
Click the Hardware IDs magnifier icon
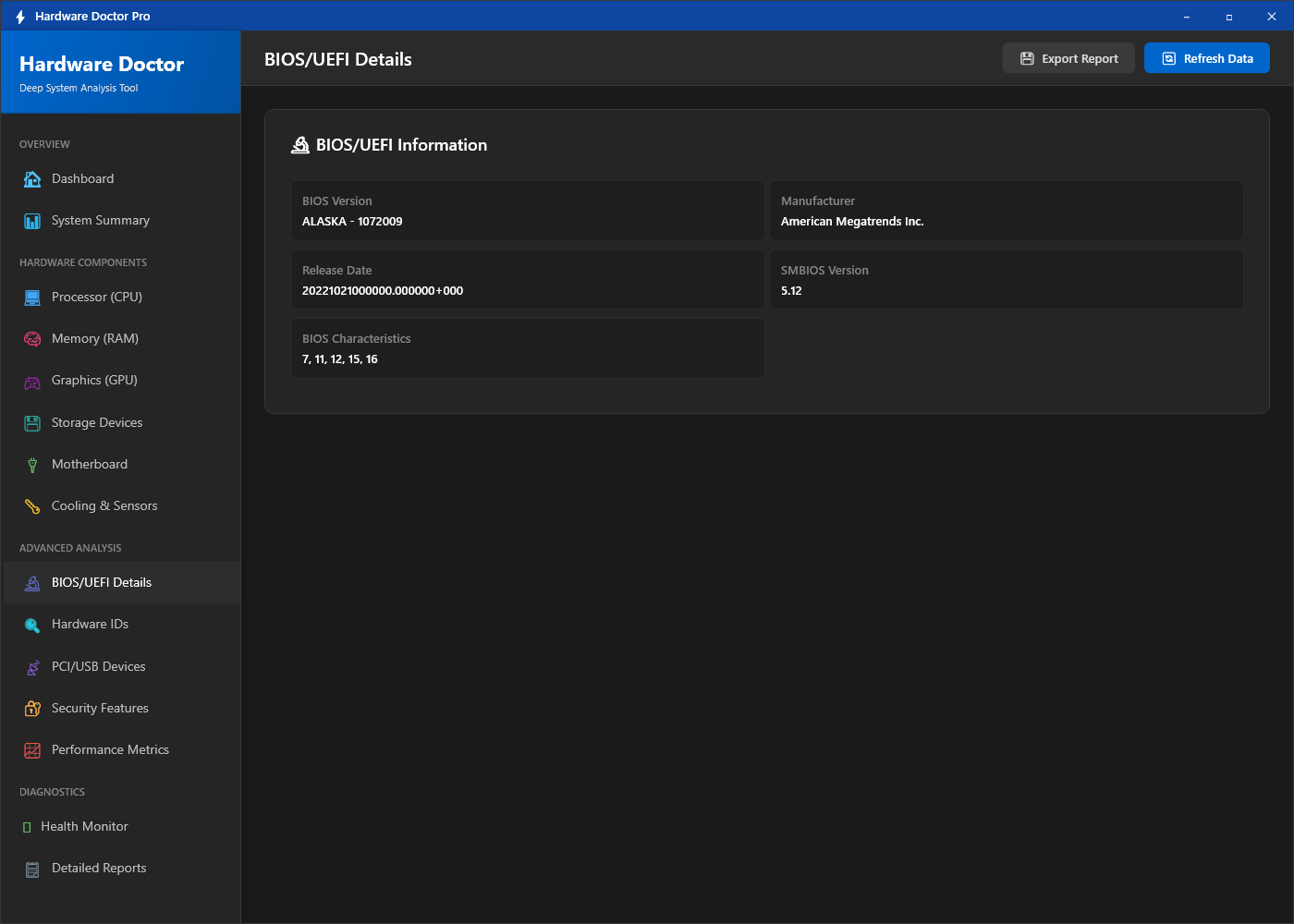32,626
